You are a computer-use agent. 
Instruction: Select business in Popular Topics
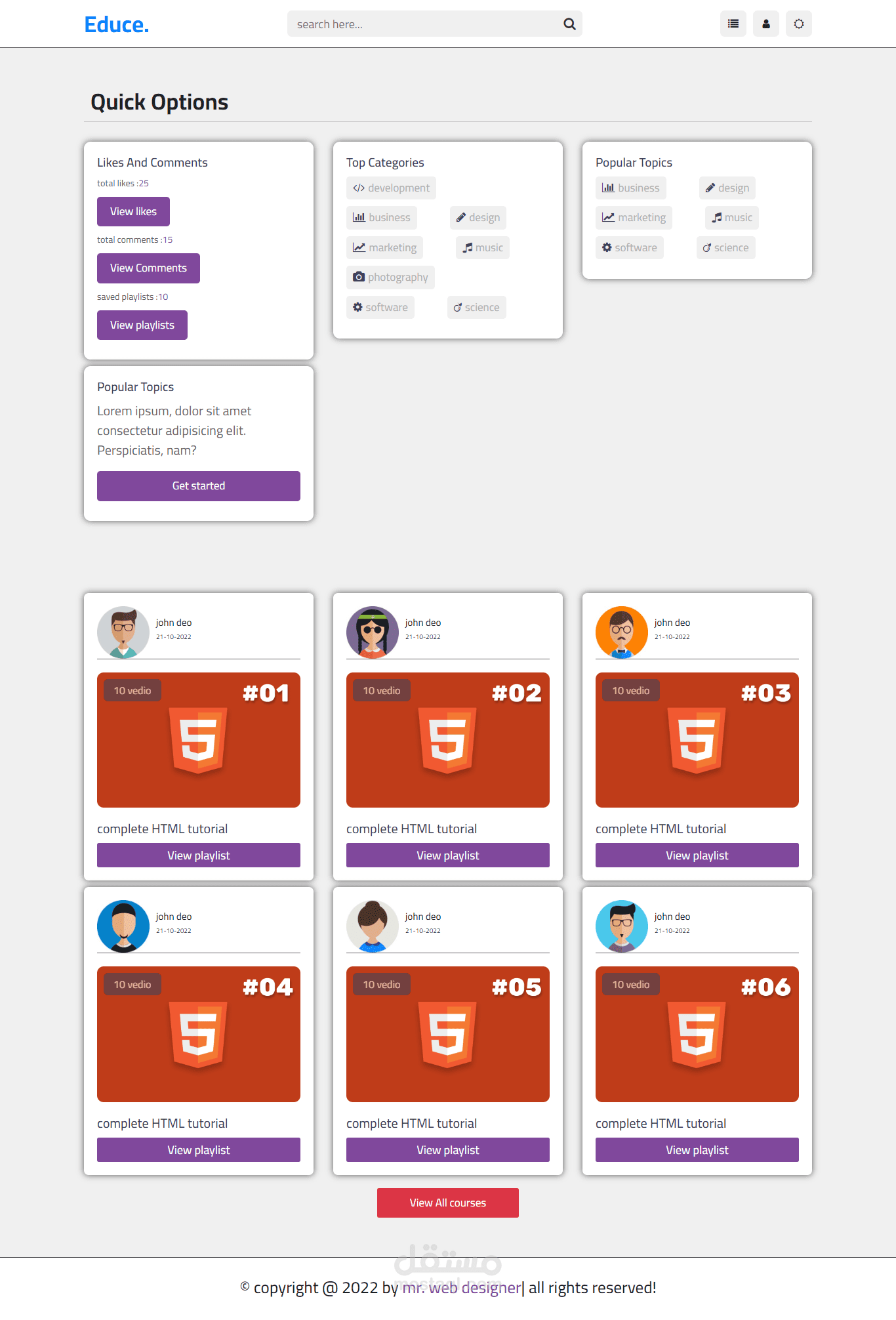(x=631, y=188)
